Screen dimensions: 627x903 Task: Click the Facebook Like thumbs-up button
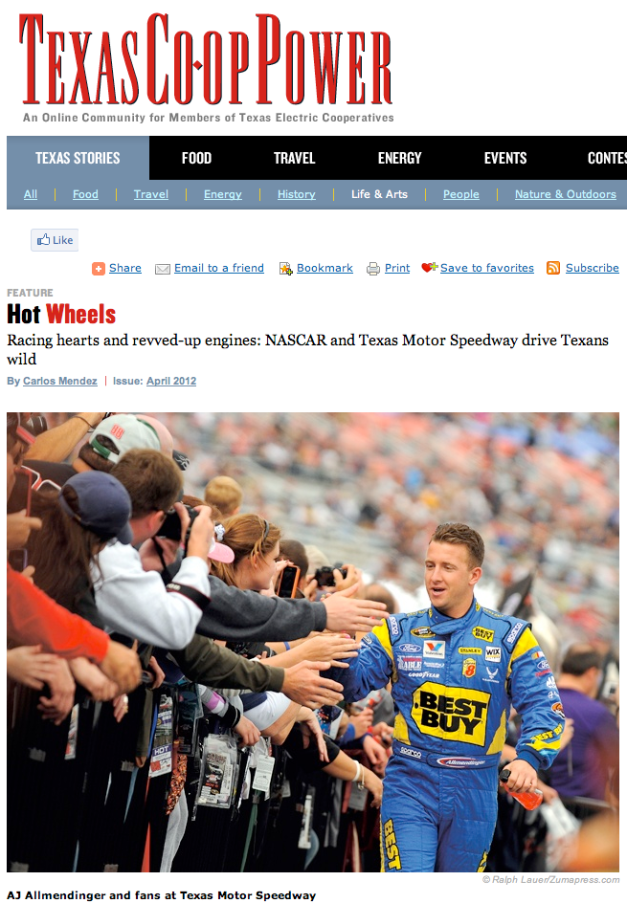[x=55, y=240]
